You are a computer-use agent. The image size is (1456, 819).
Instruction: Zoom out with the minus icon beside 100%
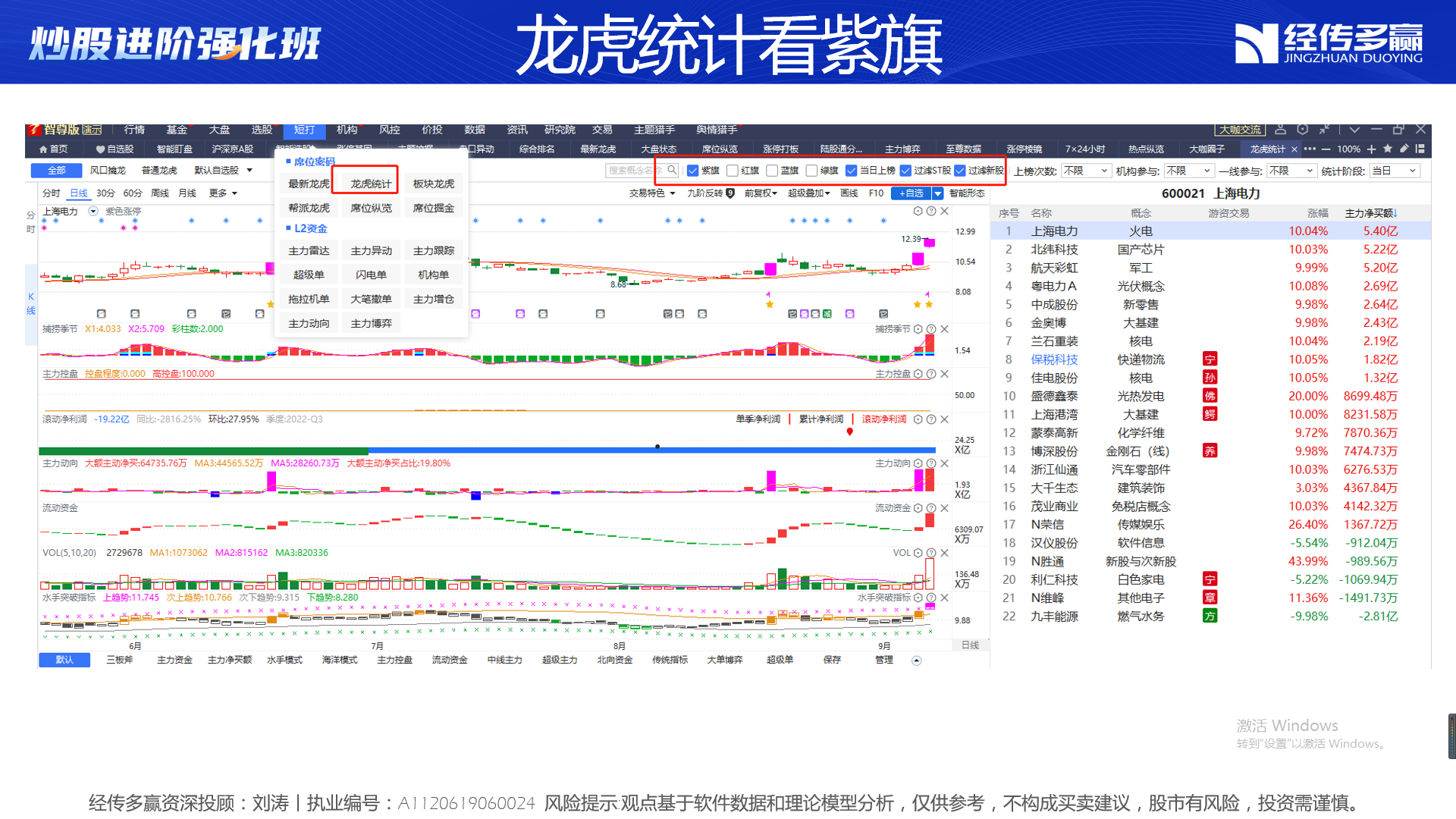pos(1326,149)
